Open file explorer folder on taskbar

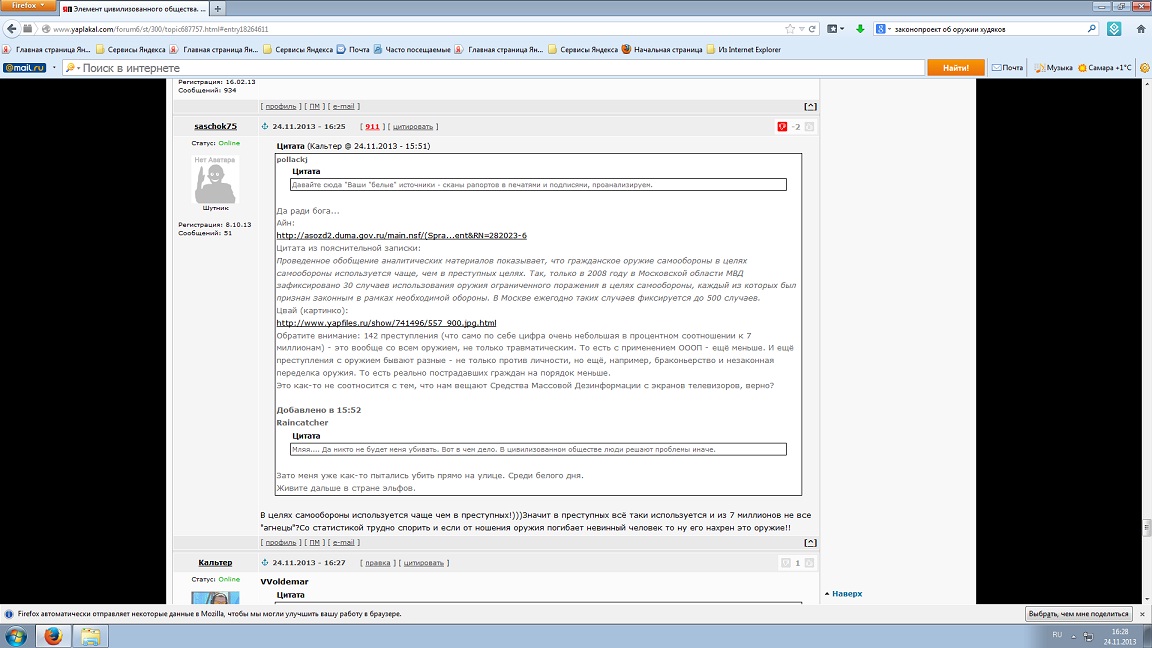pyautogui.click(x=90, y=636)
